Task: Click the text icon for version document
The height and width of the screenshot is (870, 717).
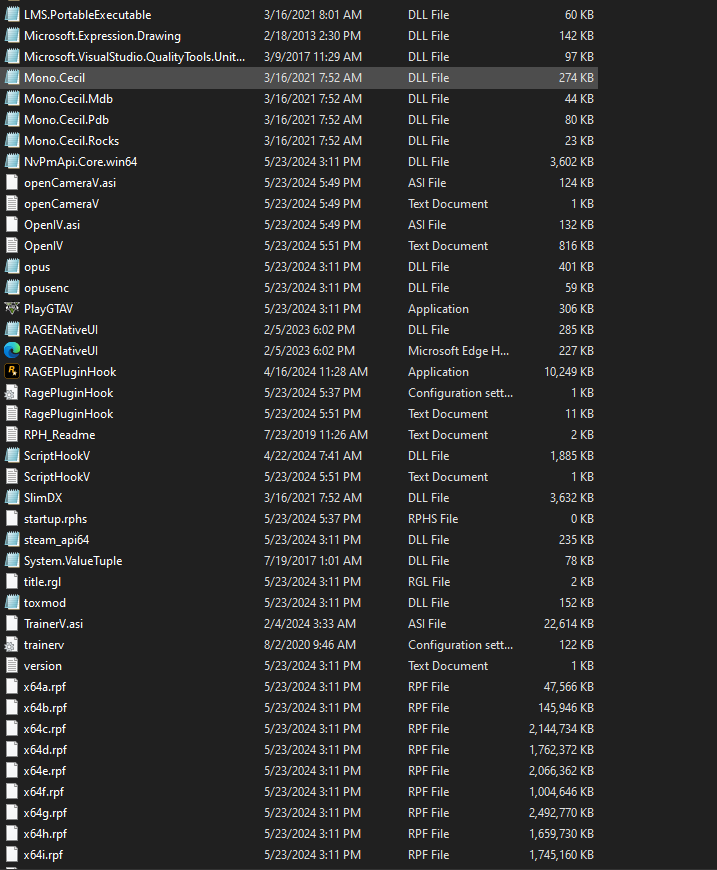Action: (12, 666)
